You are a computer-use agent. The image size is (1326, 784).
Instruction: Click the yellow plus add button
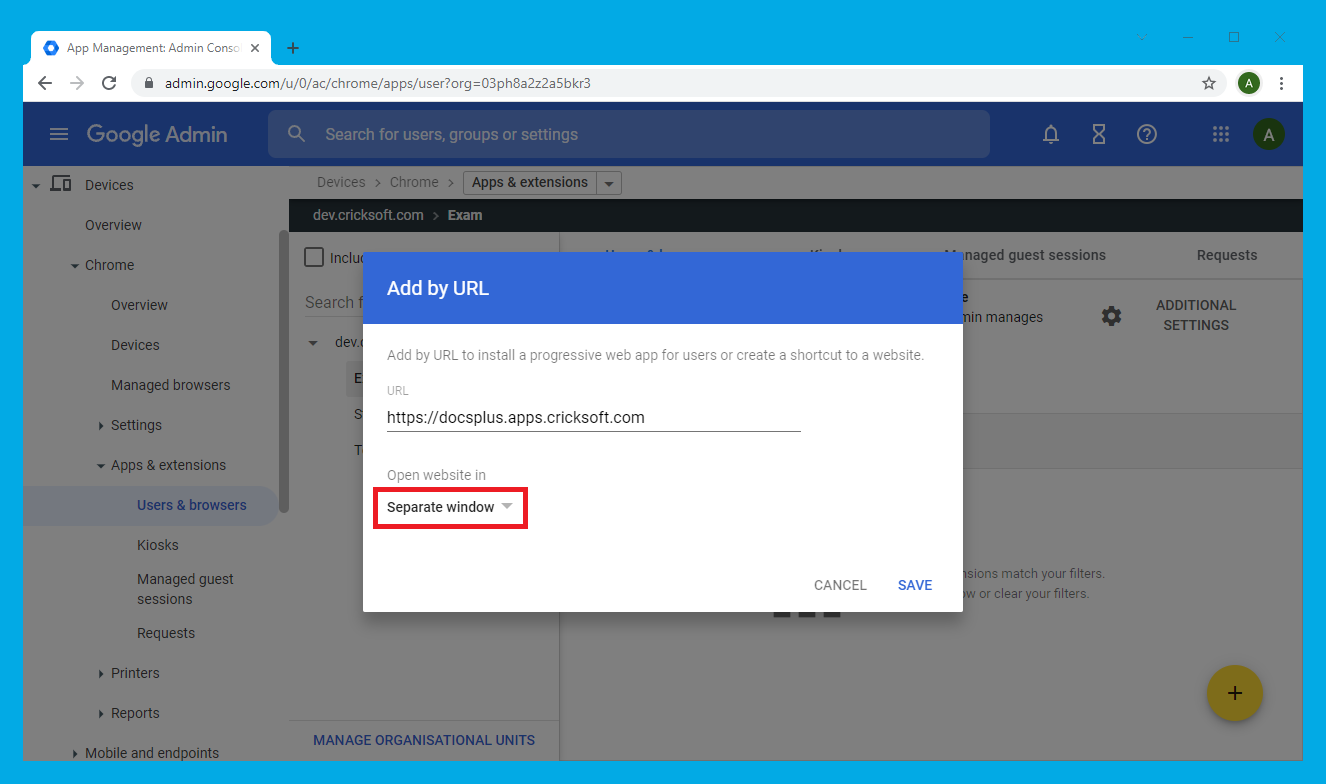point(1234,693)
